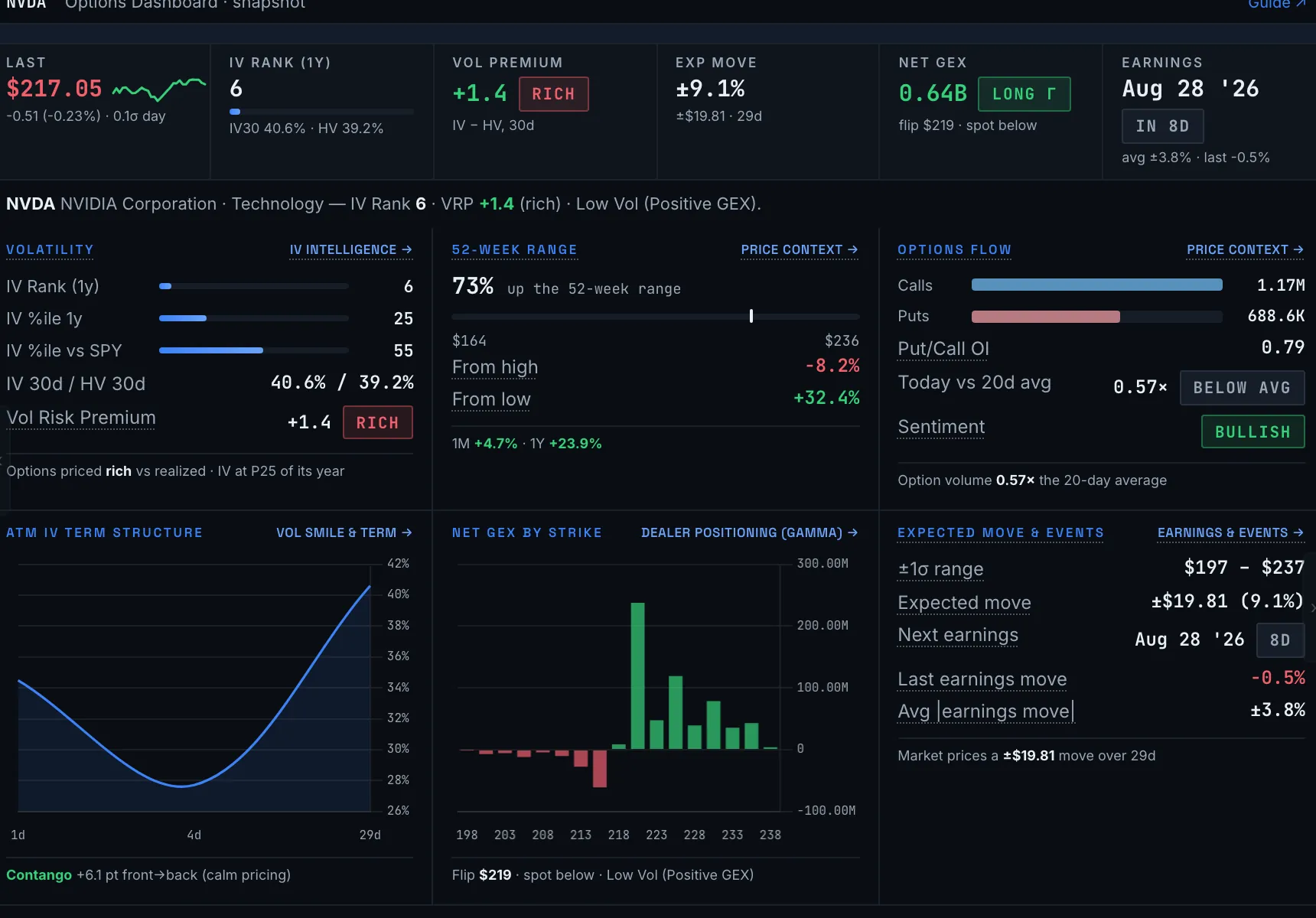The image size is (1316, 918).
Task: Click the IV Rank (1Y) card progress bar
Action: tap(321, 112)
